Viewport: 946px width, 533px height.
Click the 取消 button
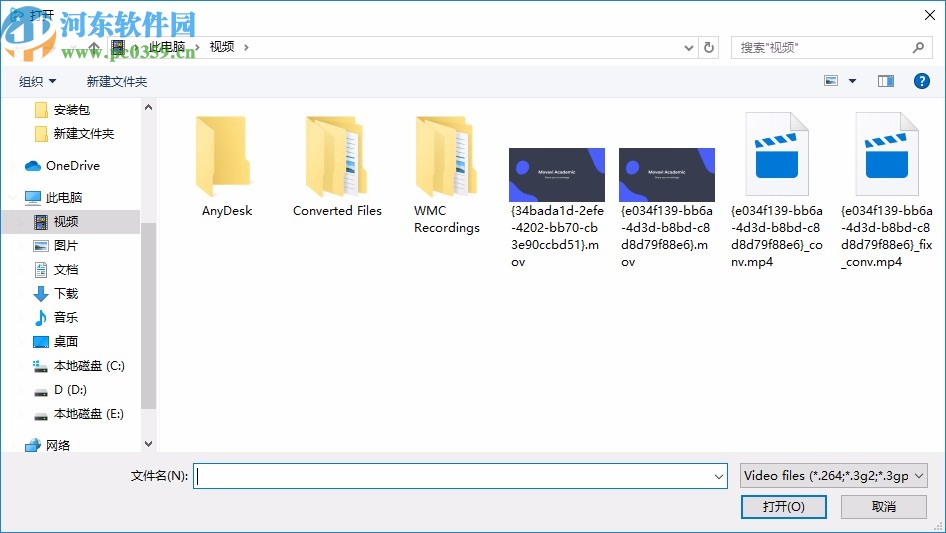point(884,506)
